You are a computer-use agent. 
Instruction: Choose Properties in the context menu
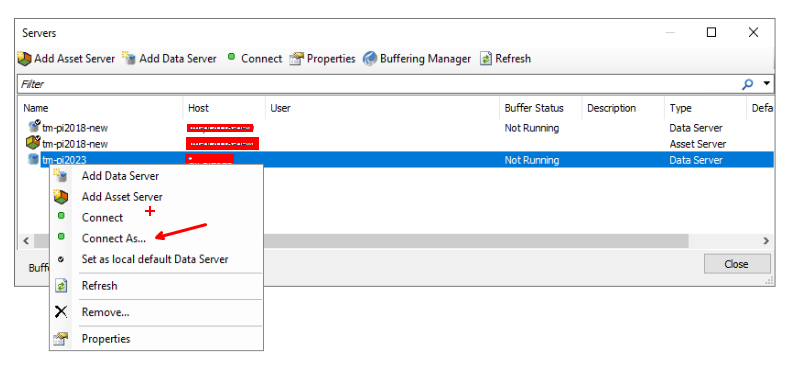click(x=156, y=339)
